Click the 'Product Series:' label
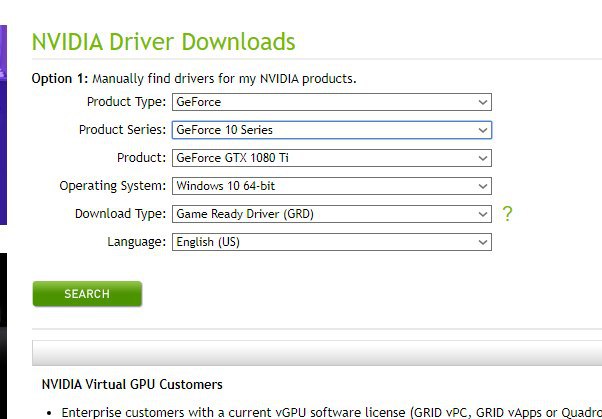This screenshot has height=419, width=602. [x=122, y=130]
